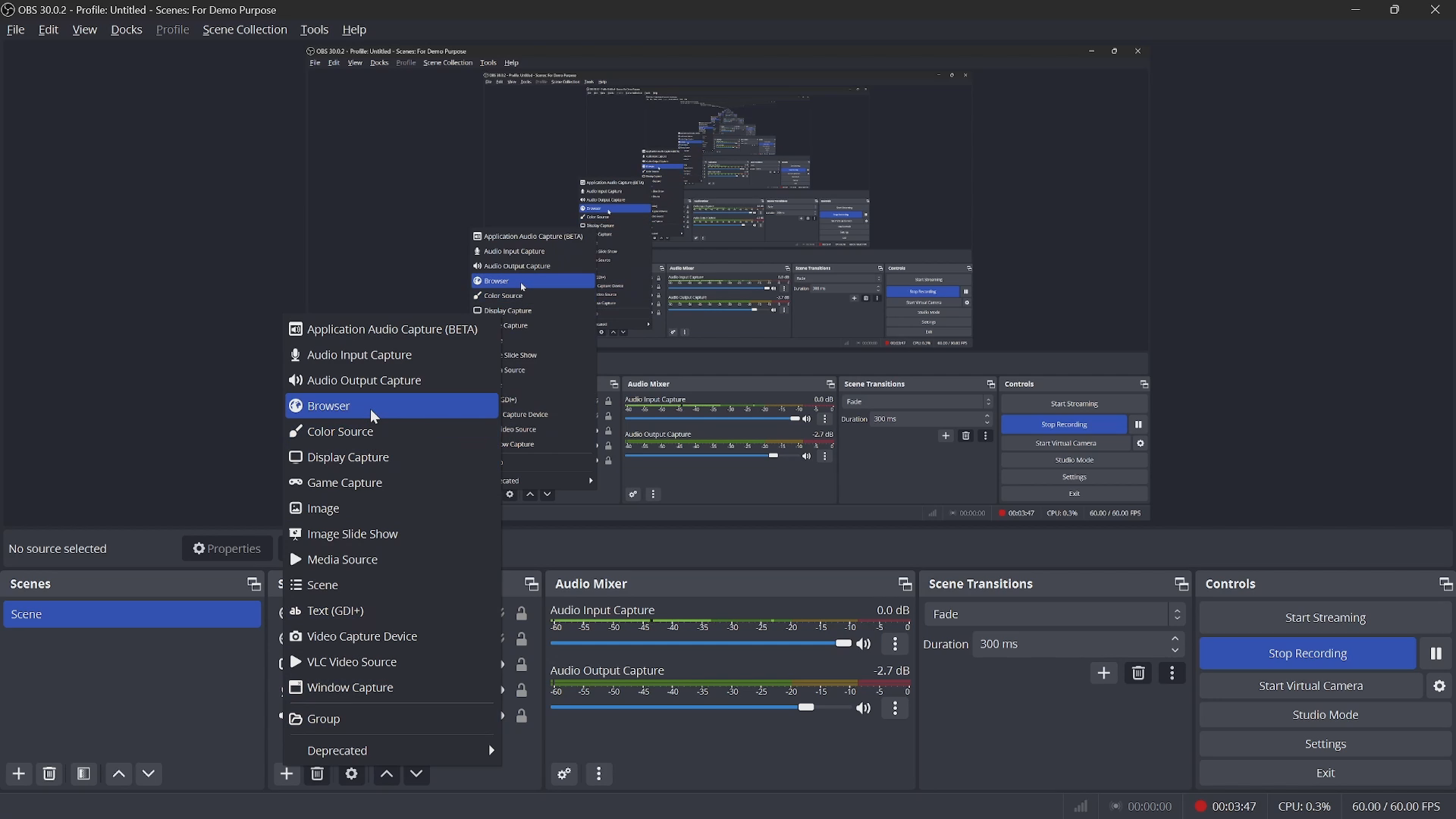
Task: Add a scene transition plus icon
Action: point(1103,673)
